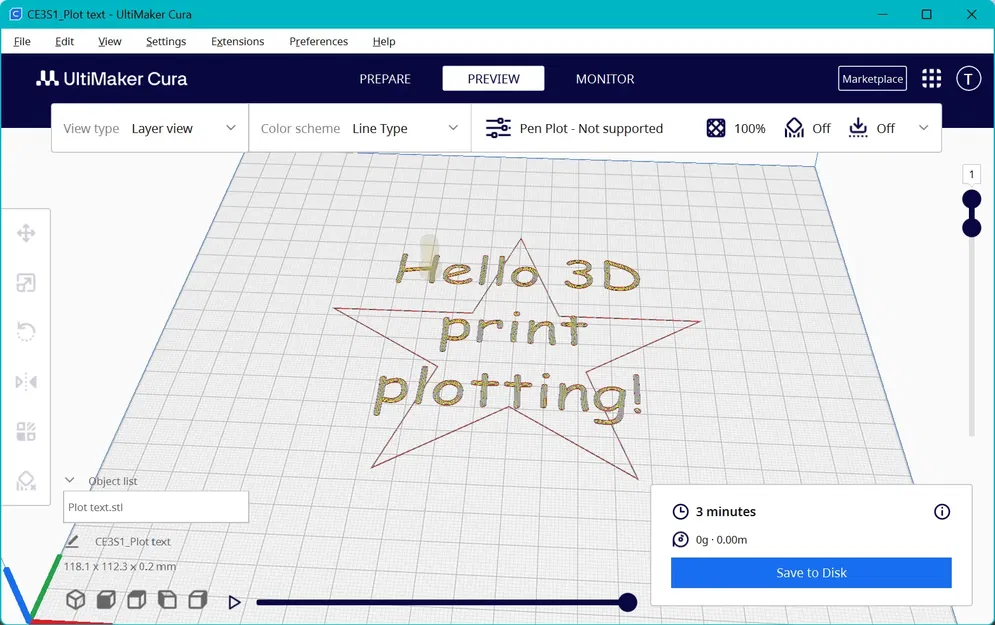Click the 118.1 x 112.3 x 0.2 mm dimensions
This screenshot has height=625, width=995.
pos(120,566)
